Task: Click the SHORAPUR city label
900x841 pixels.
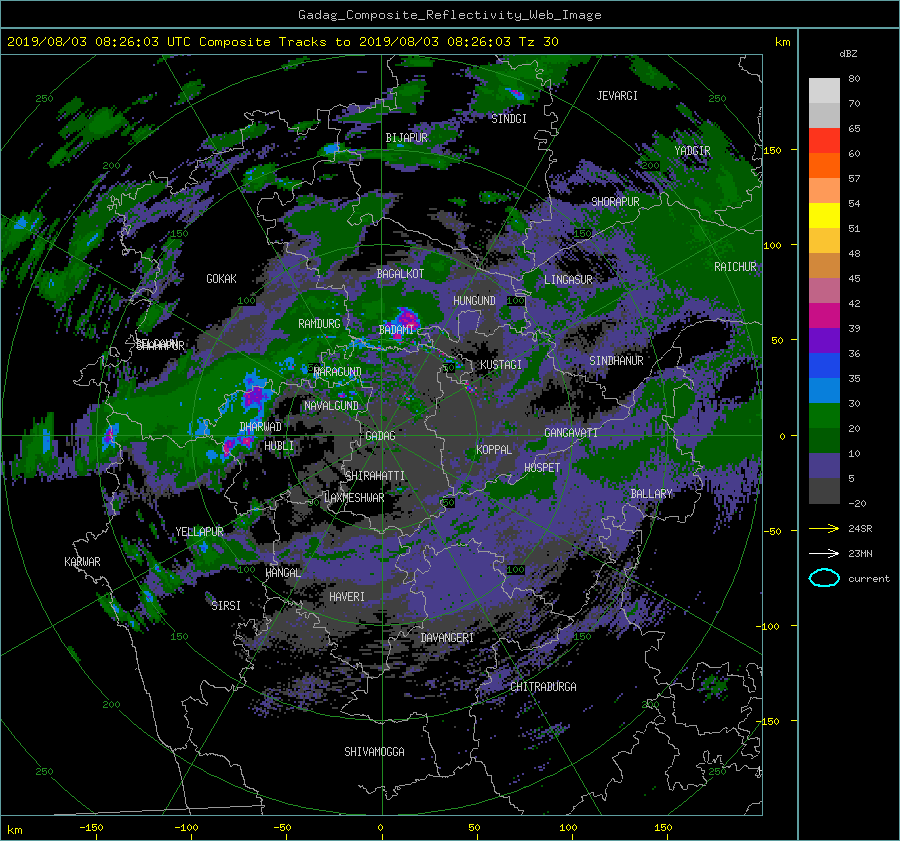Action: [x=615, y=202]
